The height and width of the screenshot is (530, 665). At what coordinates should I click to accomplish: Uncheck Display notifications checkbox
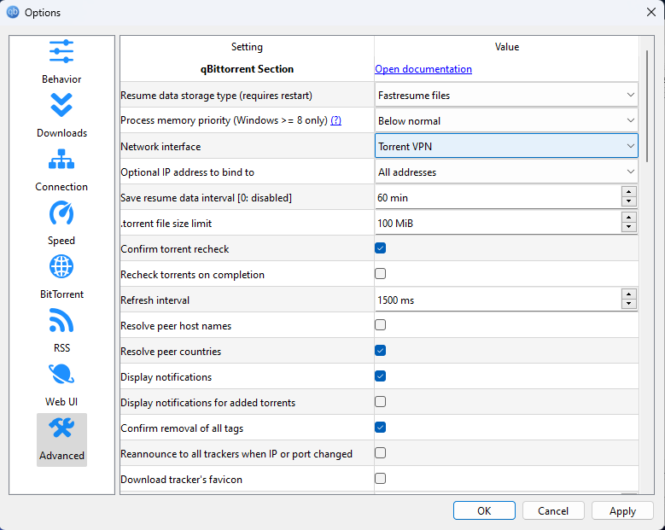pos(380,376)
